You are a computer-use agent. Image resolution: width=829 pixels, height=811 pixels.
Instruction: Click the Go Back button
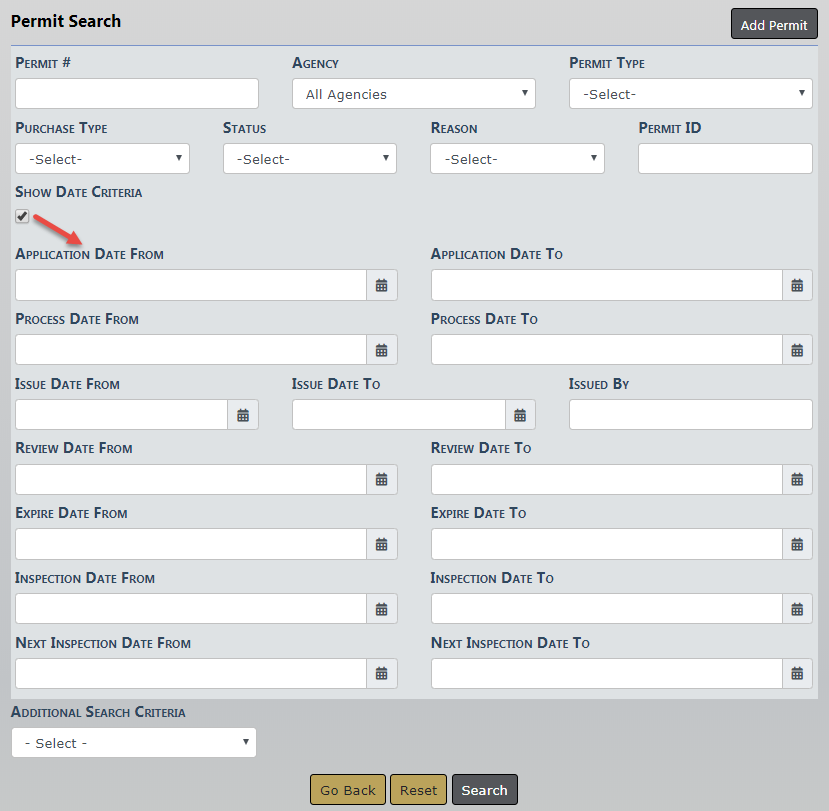(x=347, y=790)
